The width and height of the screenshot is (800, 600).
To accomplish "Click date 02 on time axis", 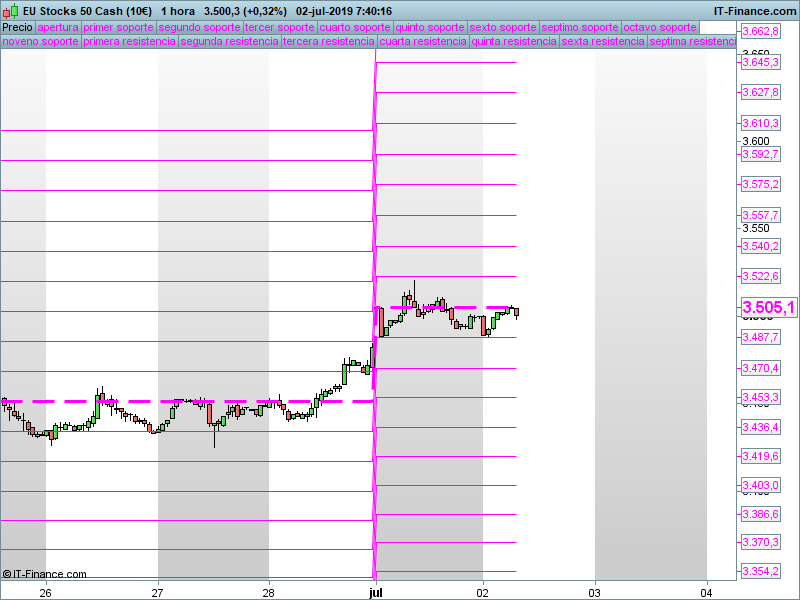I will tap(483, 593).
